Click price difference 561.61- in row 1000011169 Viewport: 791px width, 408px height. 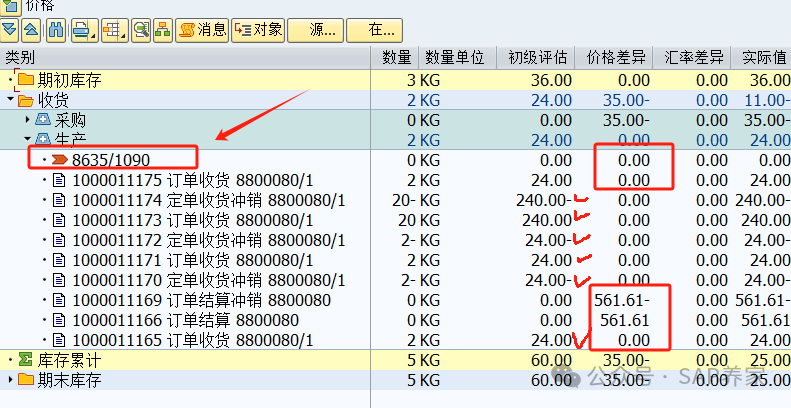622,300
